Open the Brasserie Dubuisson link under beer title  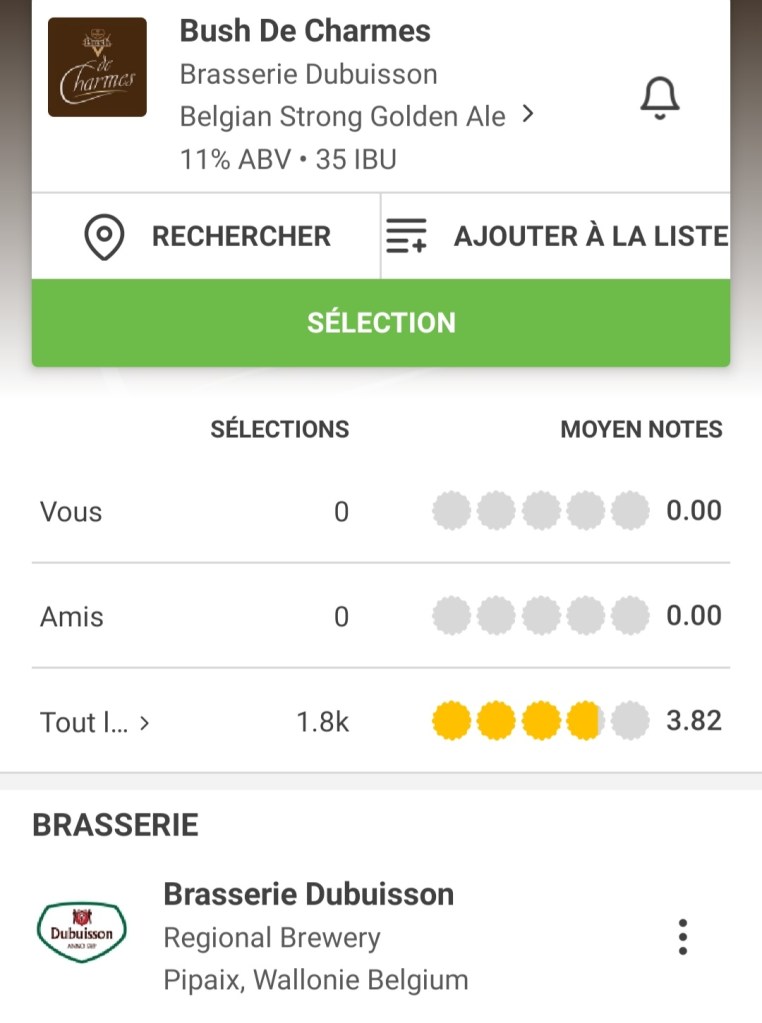click(x=308, y=75)
